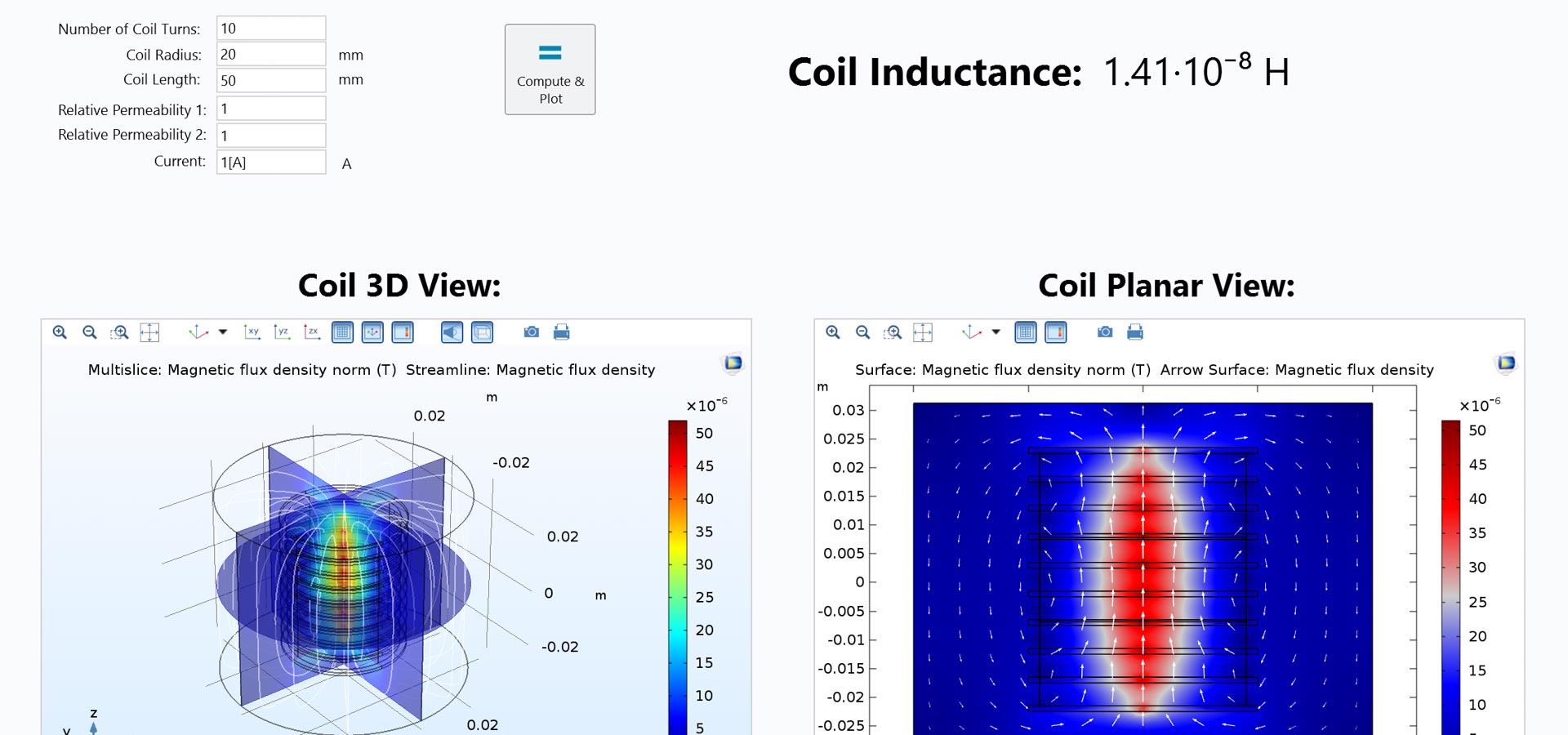1568x735 pixels.
Task: Click the Relative Permeability 1 field
Action: click(x=271, y=109)
